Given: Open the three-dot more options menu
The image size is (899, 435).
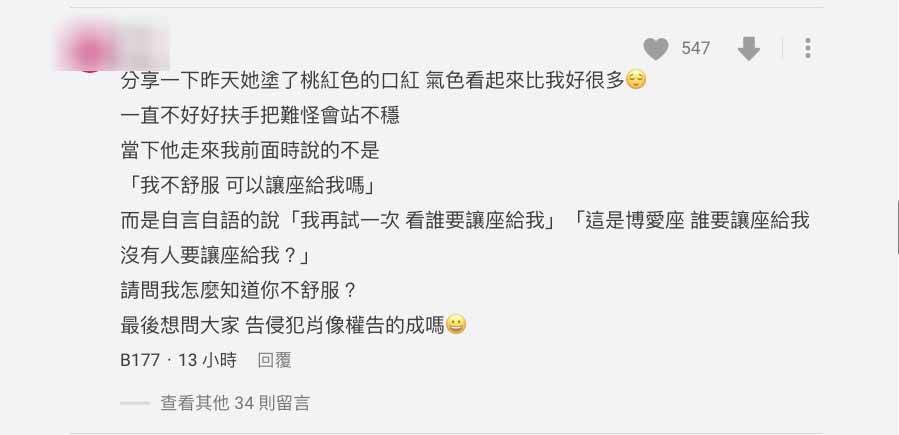Looking at the screenshot, I should click(807, 49).
